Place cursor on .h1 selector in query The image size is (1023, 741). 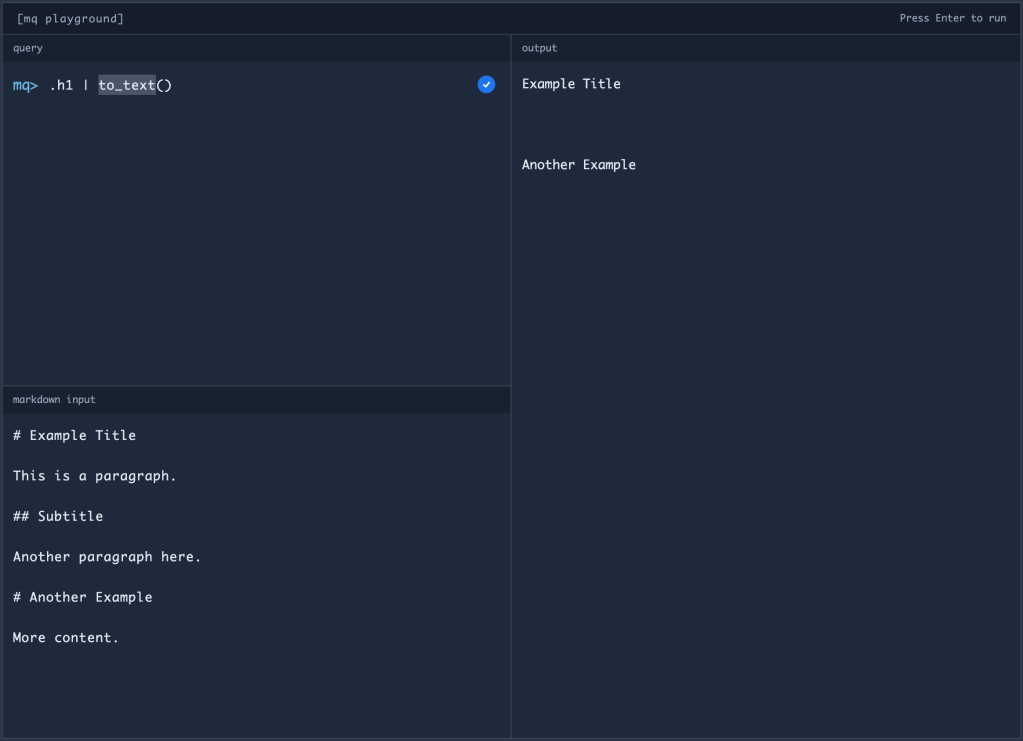point(61,86)
